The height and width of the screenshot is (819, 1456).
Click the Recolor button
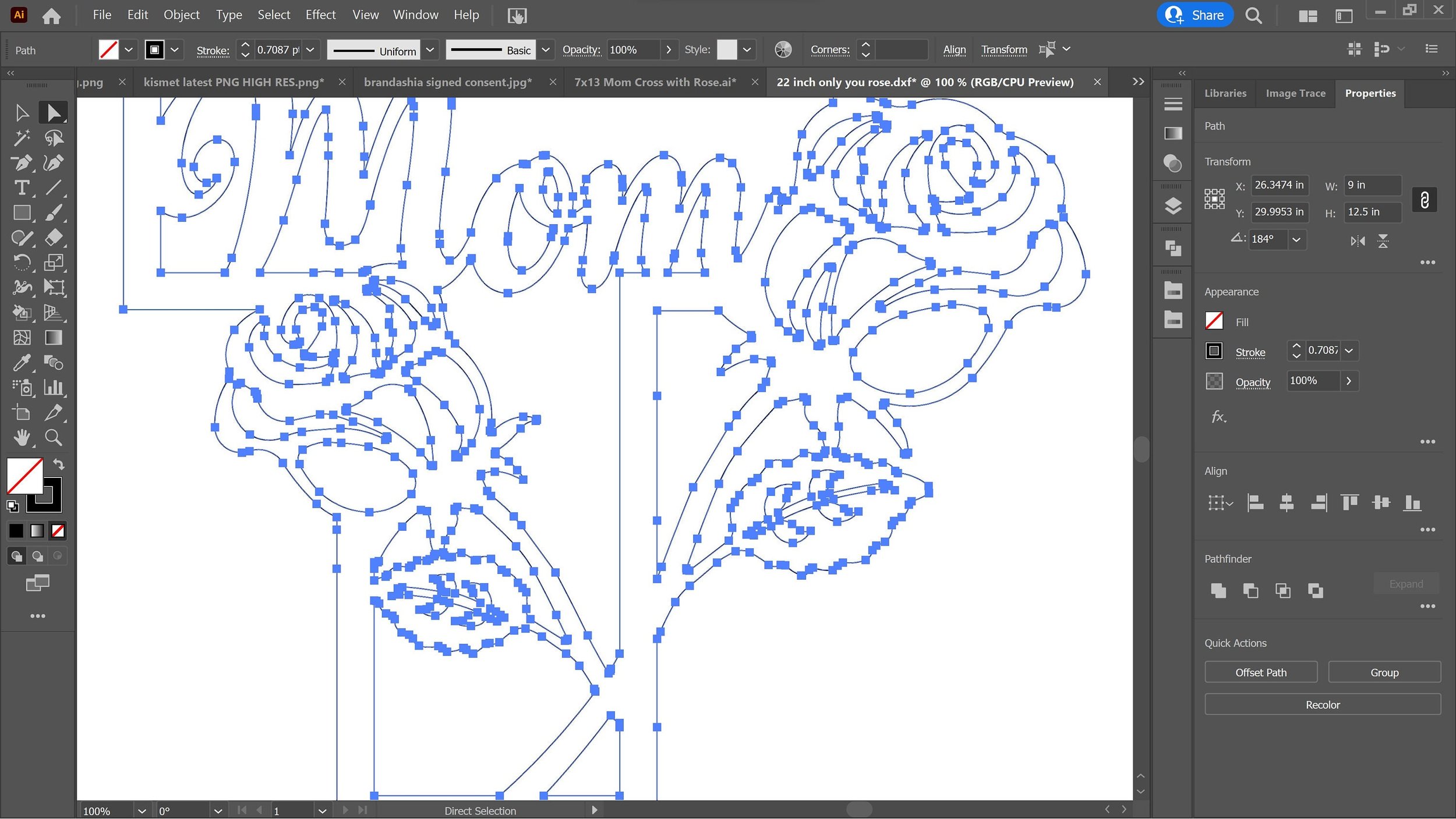point(1323,705)
